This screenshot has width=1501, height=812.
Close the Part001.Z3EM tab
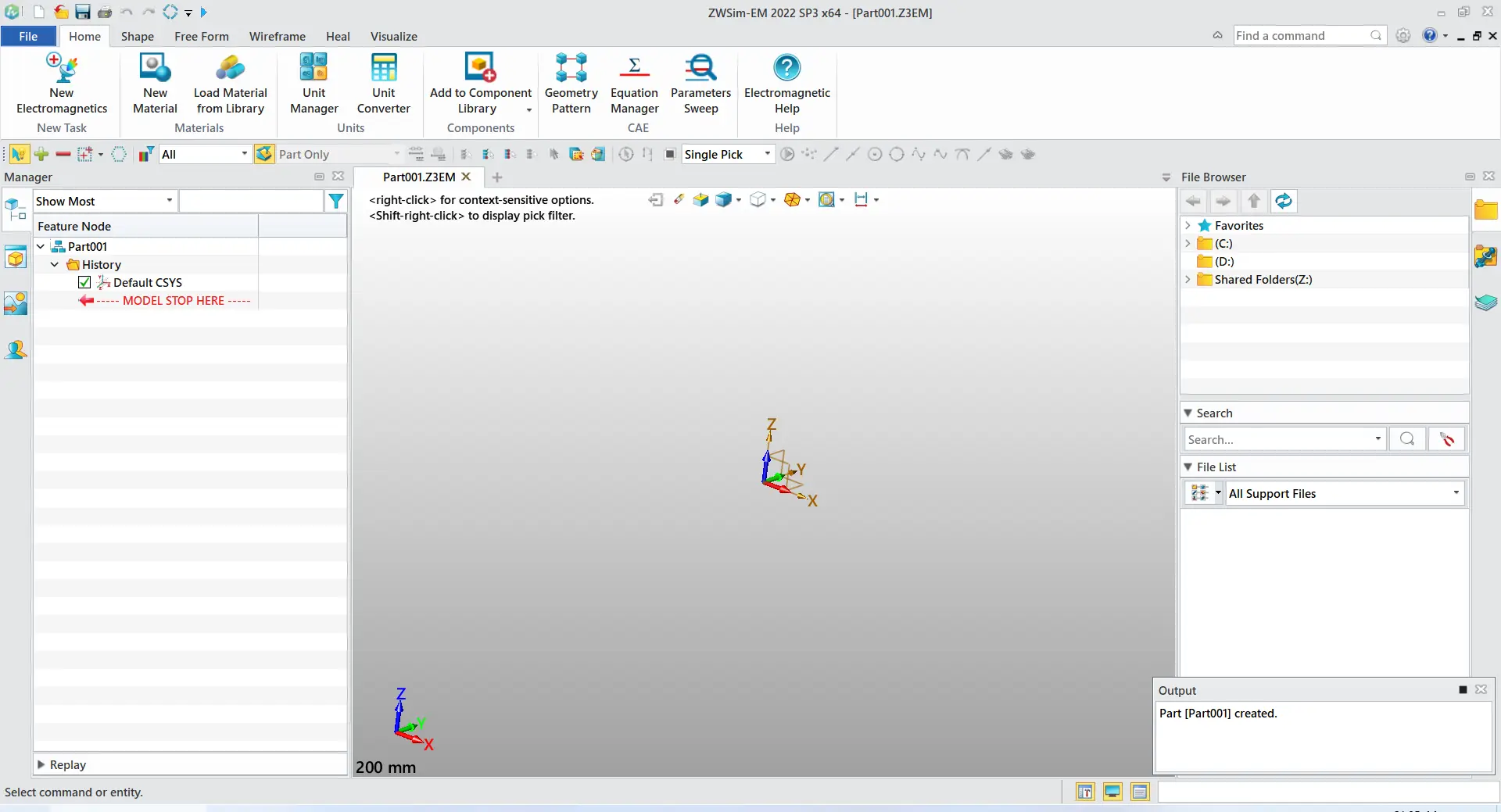[x=467, y=177]
